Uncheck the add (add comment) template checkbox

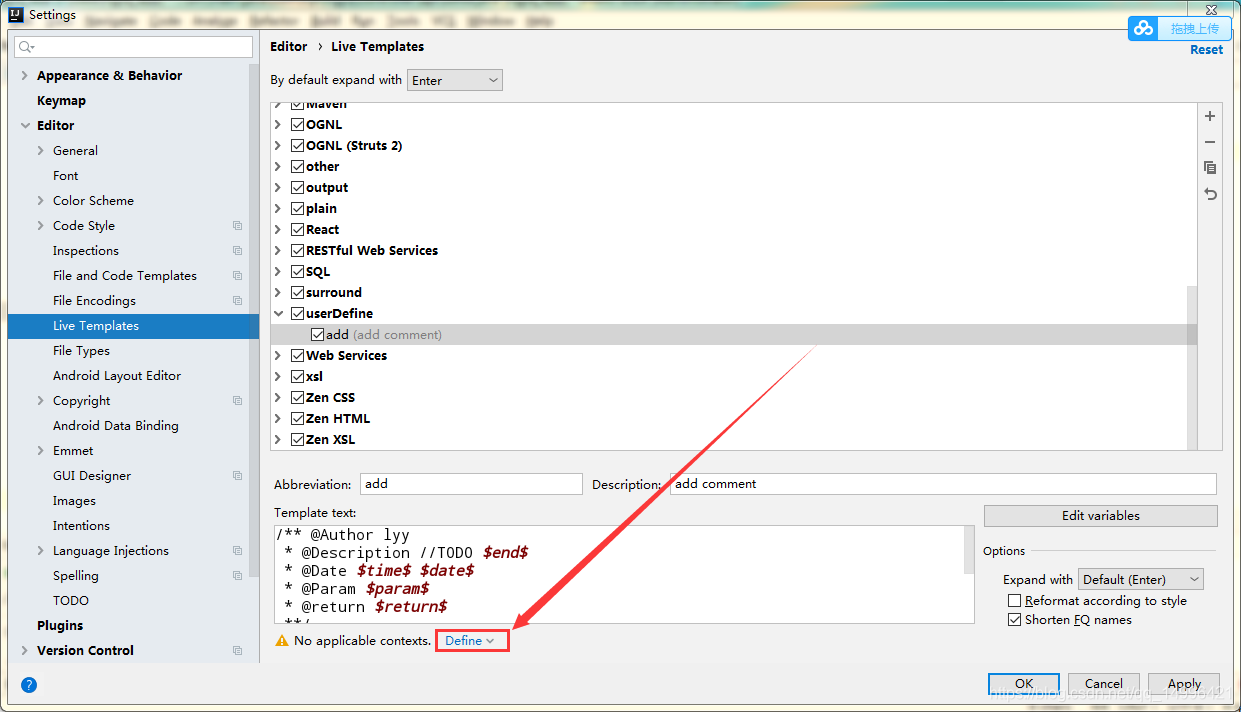[x=317, y=335]
